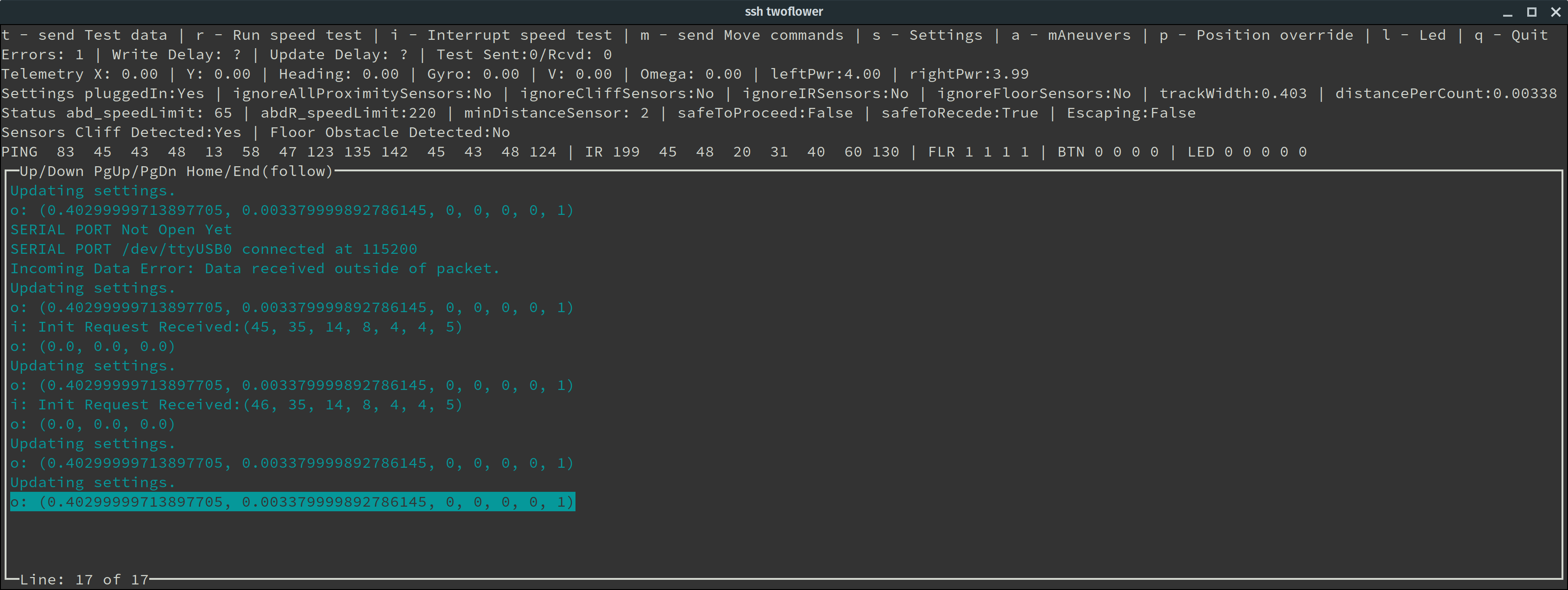Select 'r - Run speed test' option
Image resolution: width=1568 pixels, height=590 pixels.
[279, 35]
